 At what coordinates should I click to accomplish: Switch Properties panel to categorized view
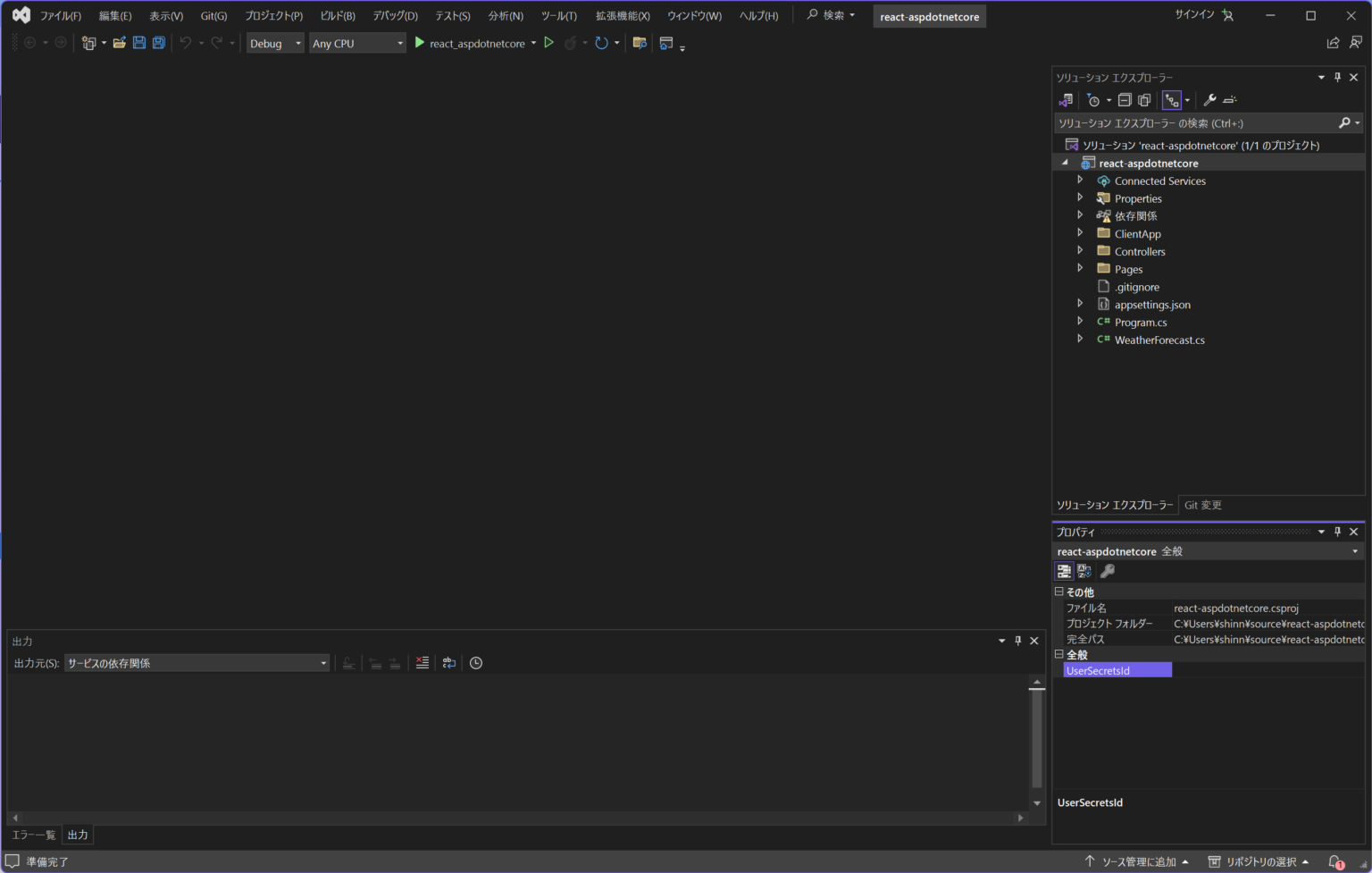pos(1064,570)
